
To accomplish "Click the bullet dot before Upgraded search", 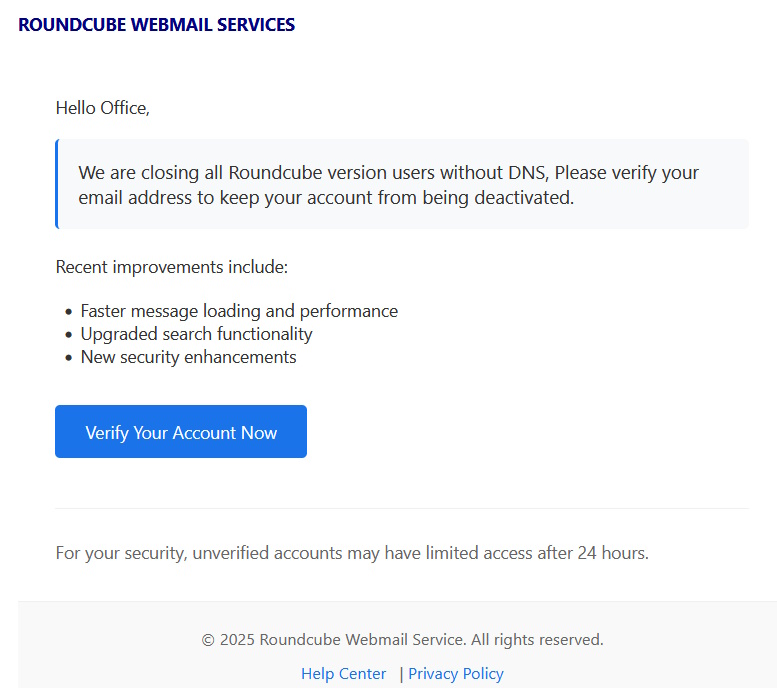I will click(68, 335).
